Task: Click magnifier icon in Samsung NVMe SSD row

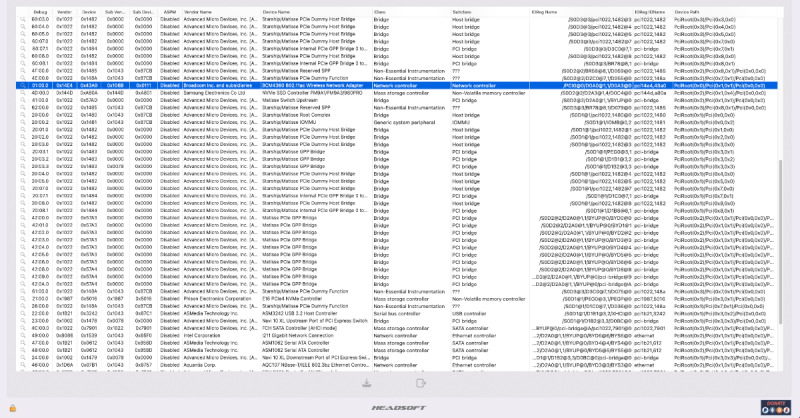Action: coord(23,93)
